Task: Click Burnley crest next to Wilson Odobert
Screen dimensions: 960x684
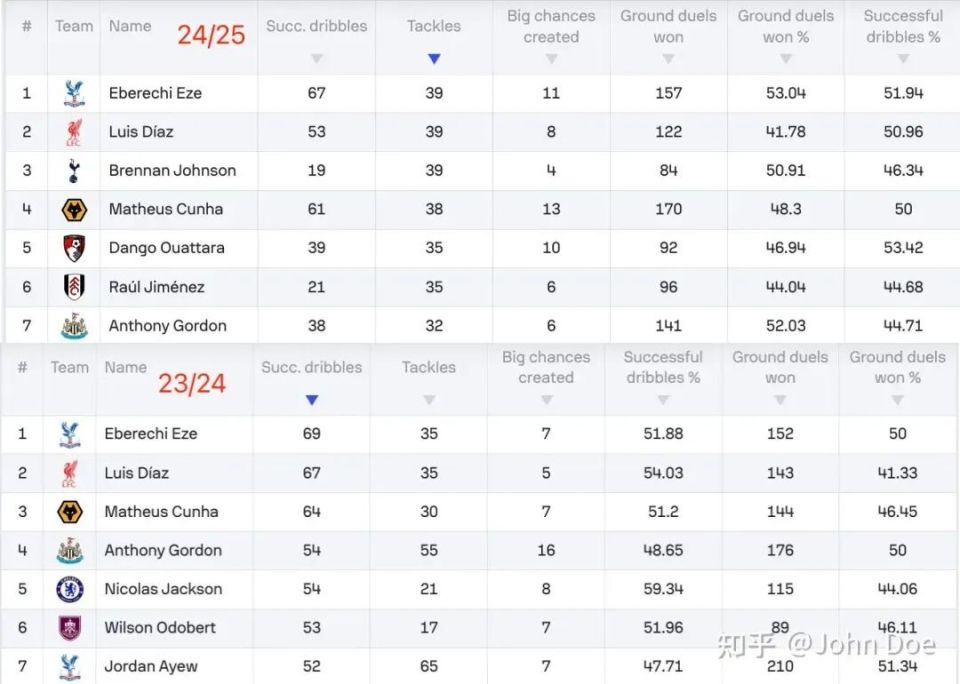Action: pos(70,628)
